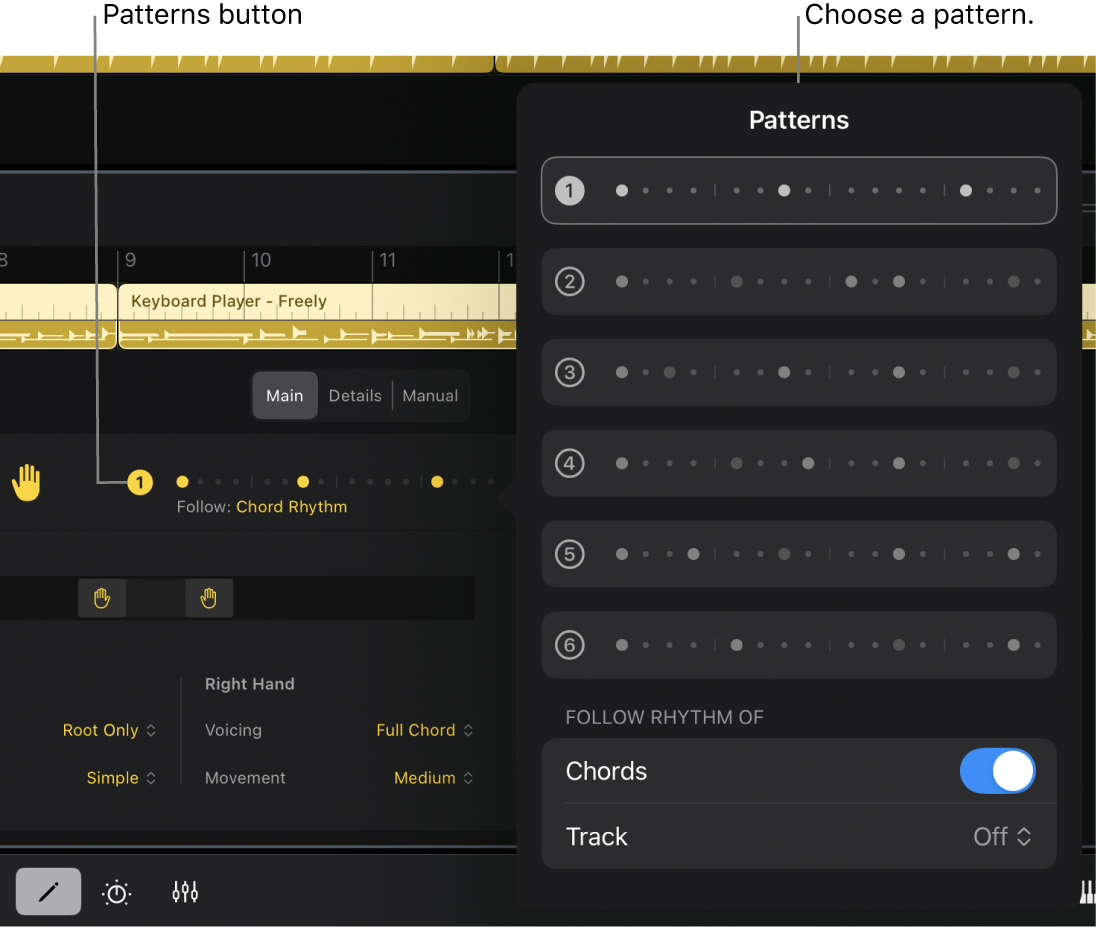Viewport: 1096px width, 928px height.
Task: Open the Manual tab
Action: pyautogui.click(x=430, y=395)
